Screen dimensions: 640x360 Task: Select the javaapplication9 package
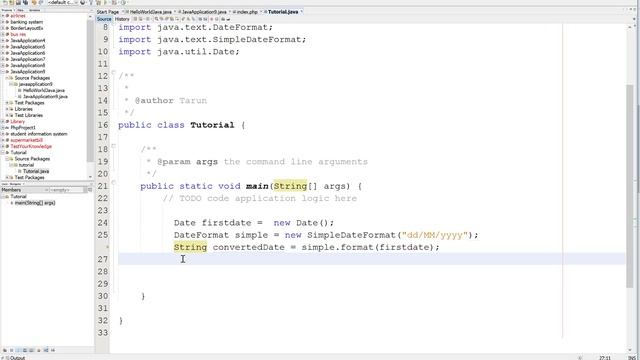tap(36, 84)
